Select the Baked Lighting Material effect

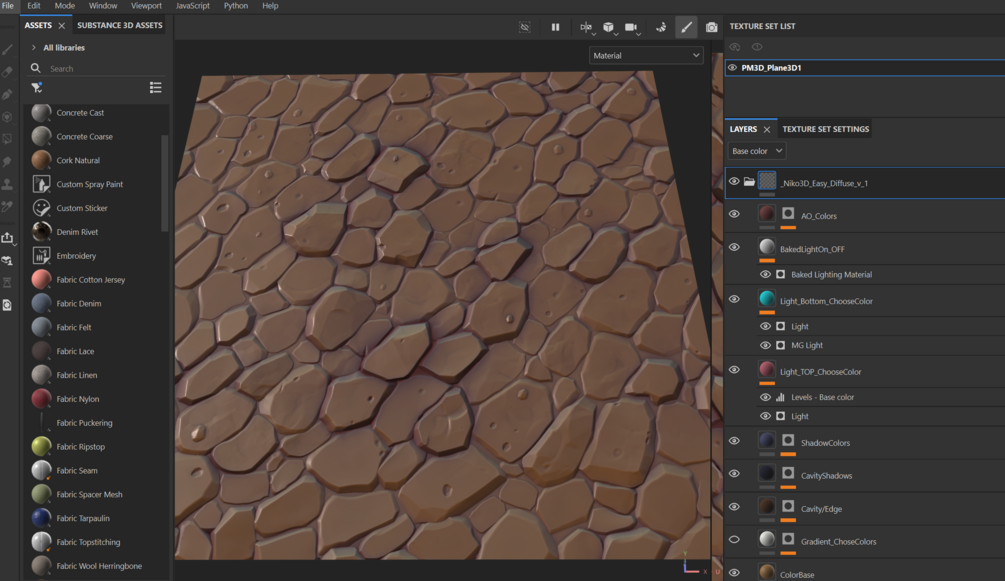click(831, 274)
